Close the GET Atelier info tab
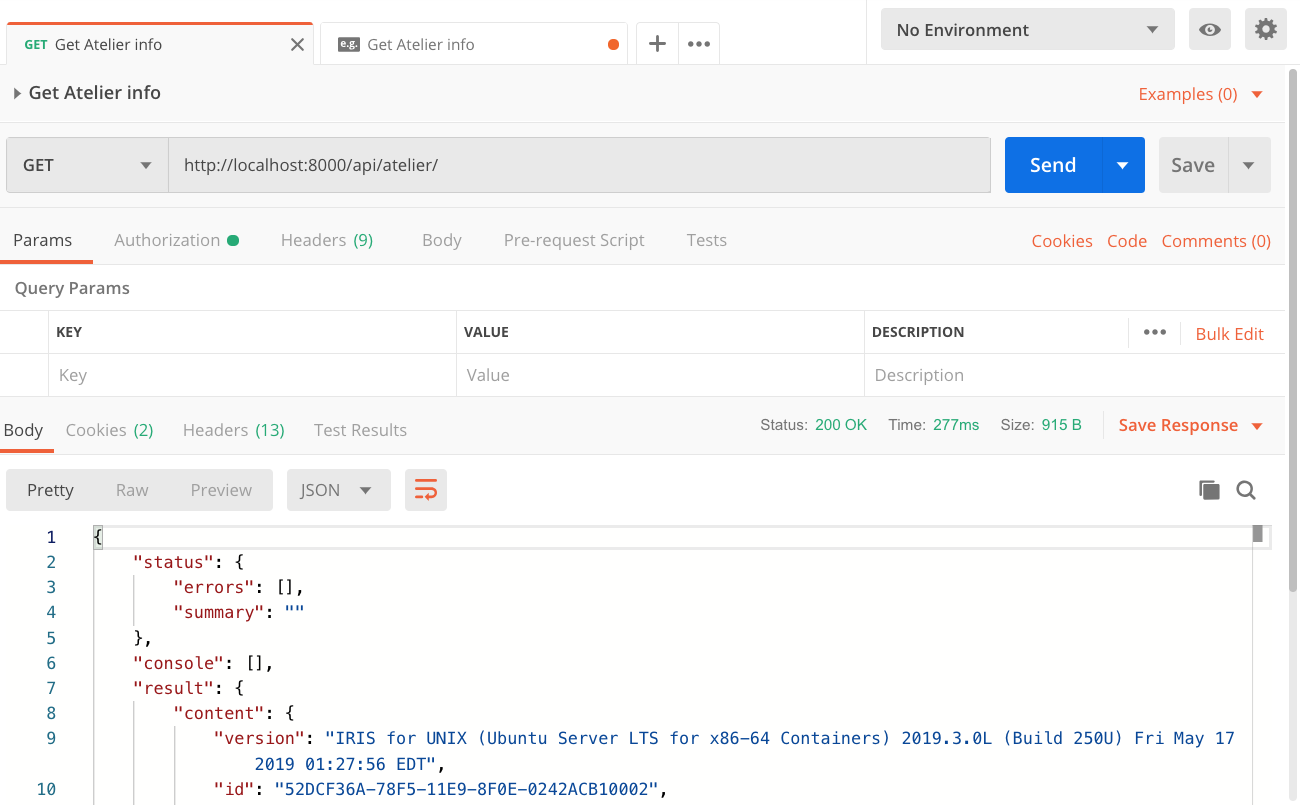This screenshot has height=805, width=1300. [x=297, y=45]
